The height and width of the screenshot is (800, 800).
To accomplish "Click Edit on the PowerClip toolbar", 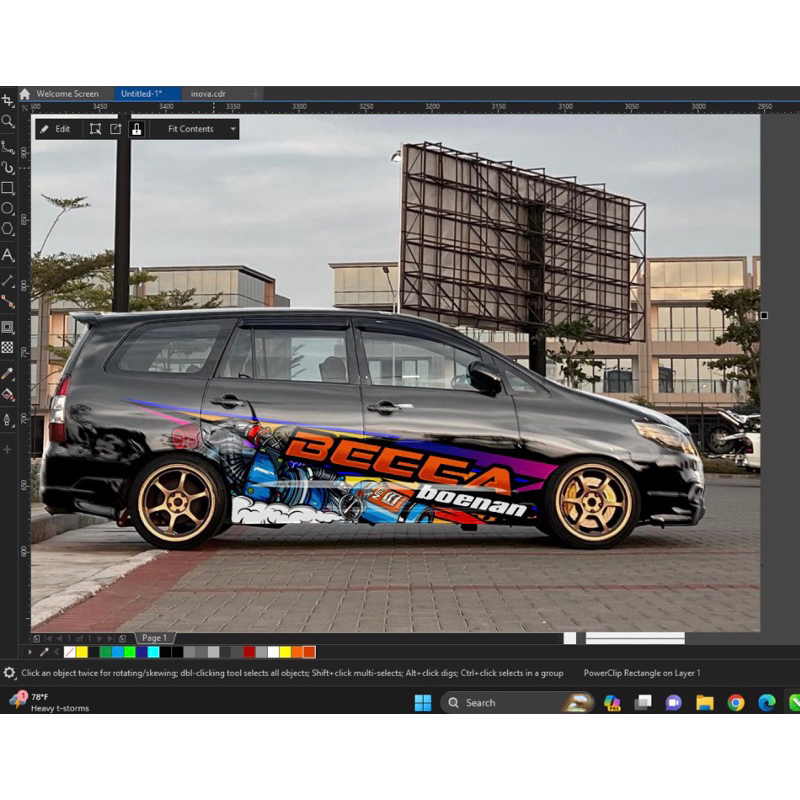I will pyautogui.click(x=55, y=129).
